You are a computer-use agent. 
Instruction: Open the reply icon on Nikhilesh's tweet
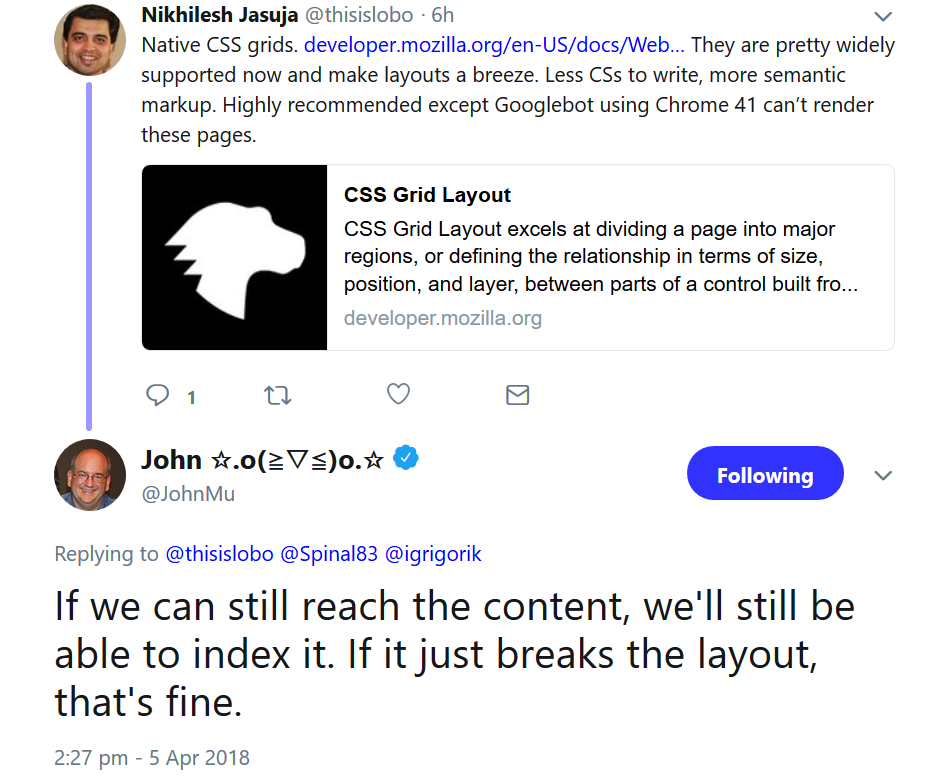point(157,394)
